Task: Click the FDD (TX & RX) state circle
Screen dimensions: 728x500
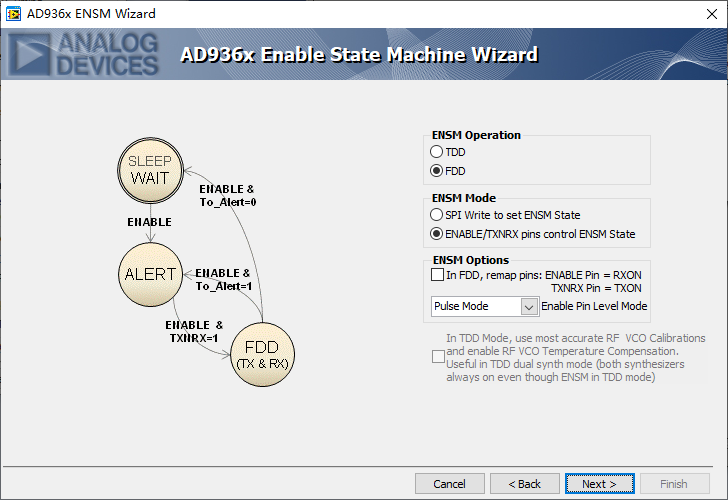Action: [x=262, y=354]
